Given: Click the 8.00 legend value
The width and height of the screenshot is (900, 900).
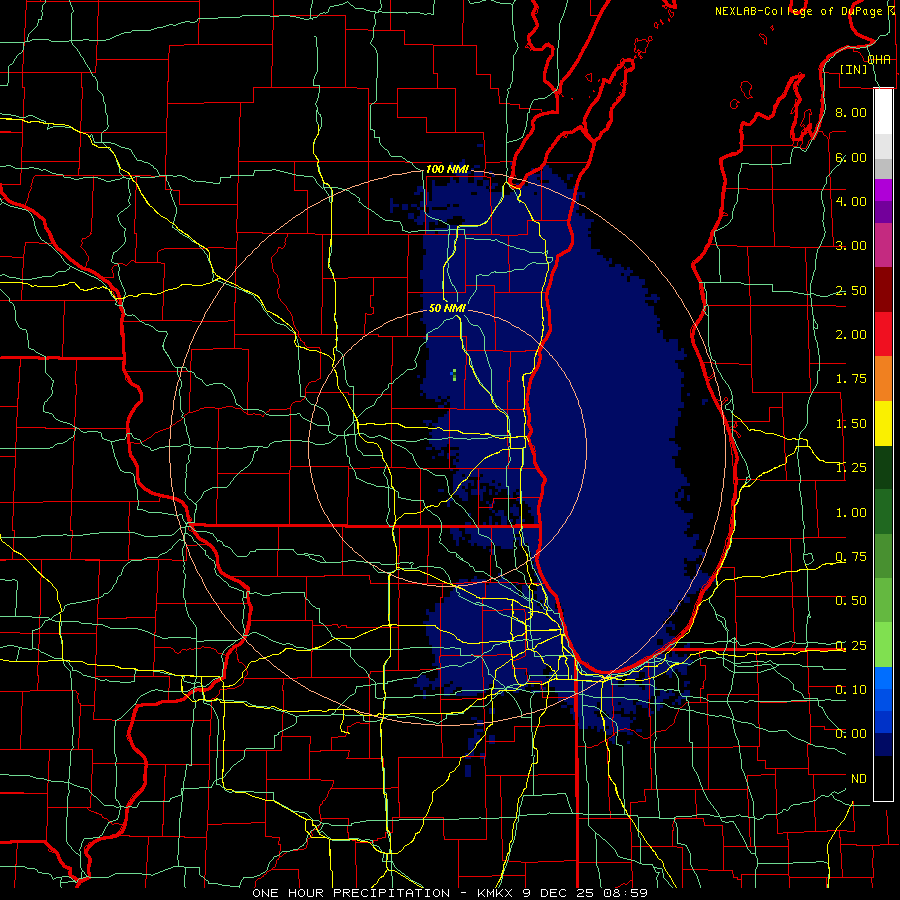Looking at the screenshot, I should click(850, 112).
